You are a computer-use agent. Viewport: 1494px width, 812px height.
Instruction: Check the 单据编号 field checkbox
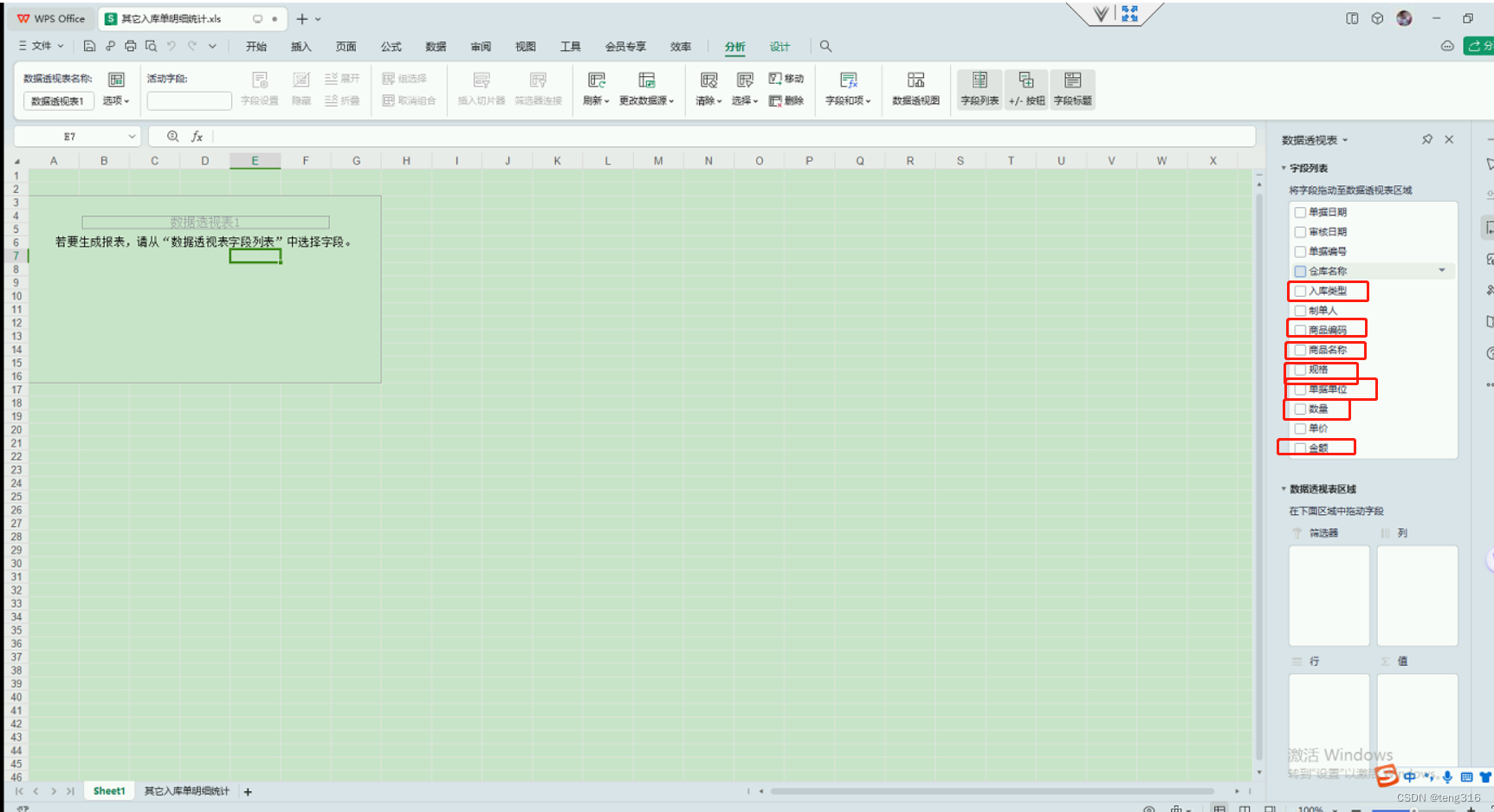tap(1300, 252)
